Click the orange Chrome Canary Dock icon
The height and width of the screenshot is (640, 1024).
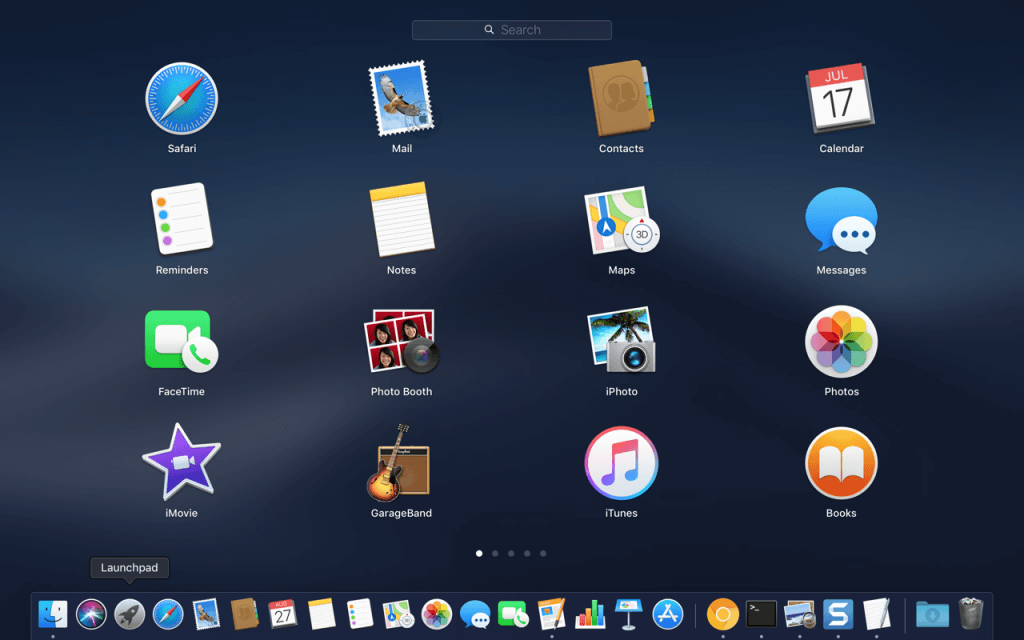(723, 615)
